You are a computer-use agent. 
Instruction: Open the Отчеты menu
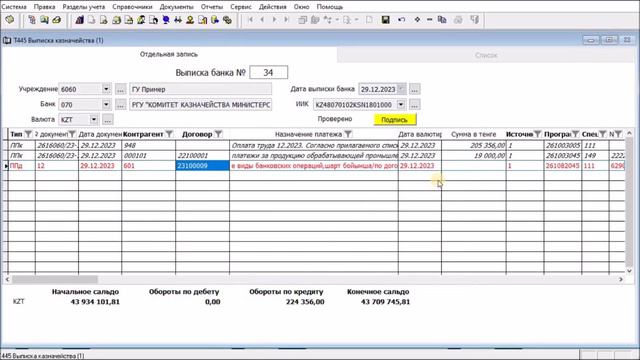point(211,7)
